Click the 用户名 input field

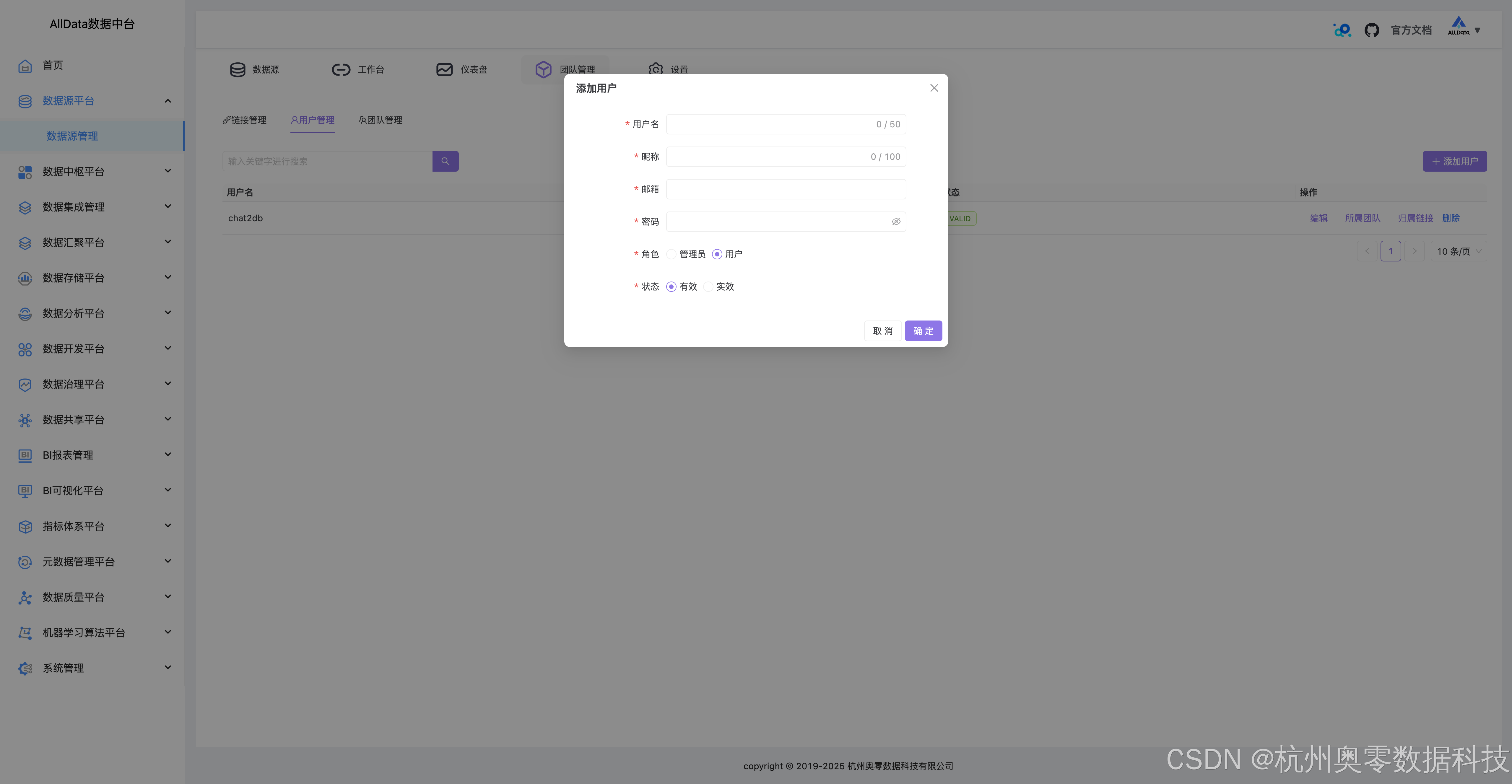click(775, 124)
